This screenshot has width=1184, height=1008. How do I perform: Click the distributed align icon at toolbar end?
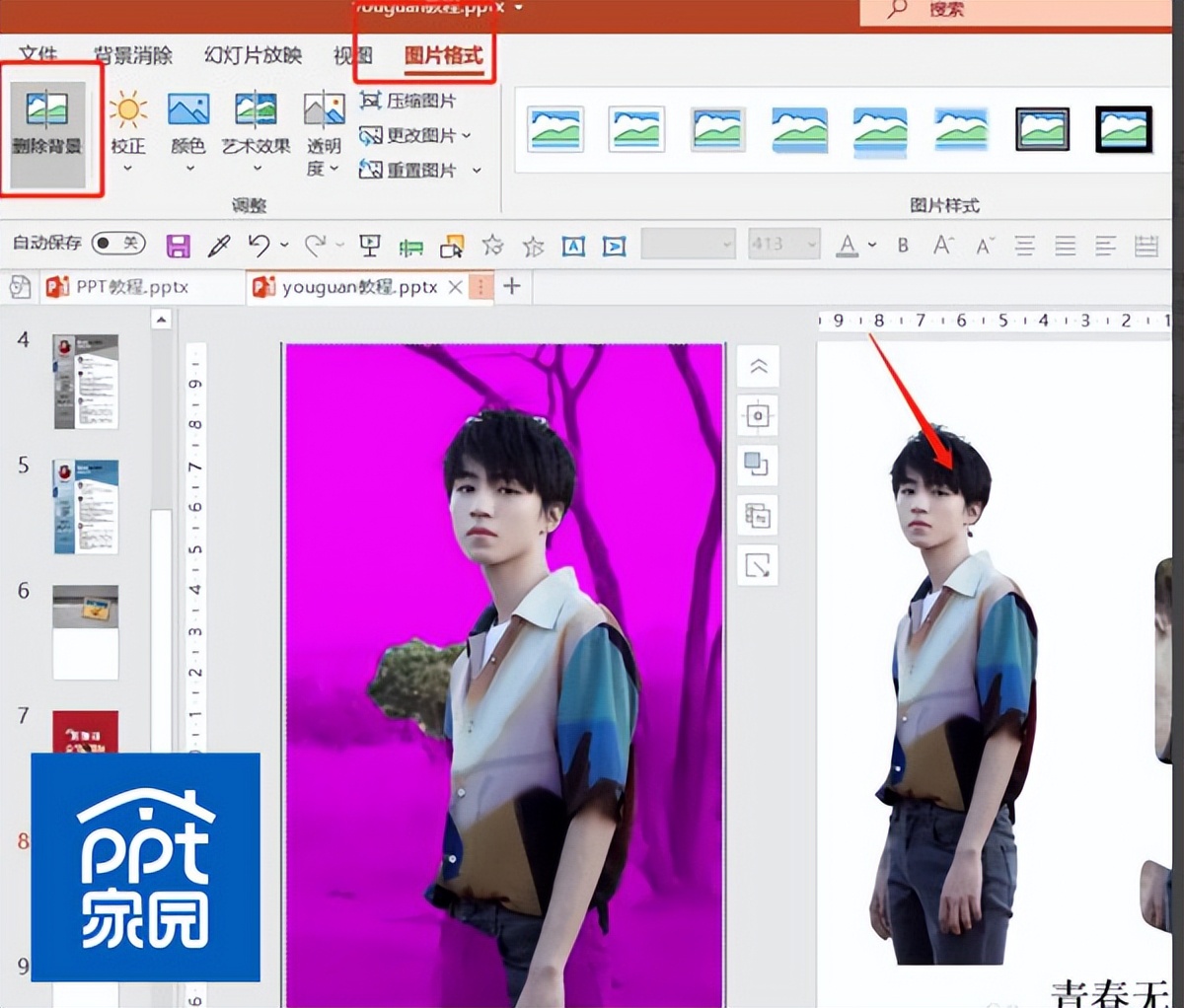click(x=1147, y=246)
